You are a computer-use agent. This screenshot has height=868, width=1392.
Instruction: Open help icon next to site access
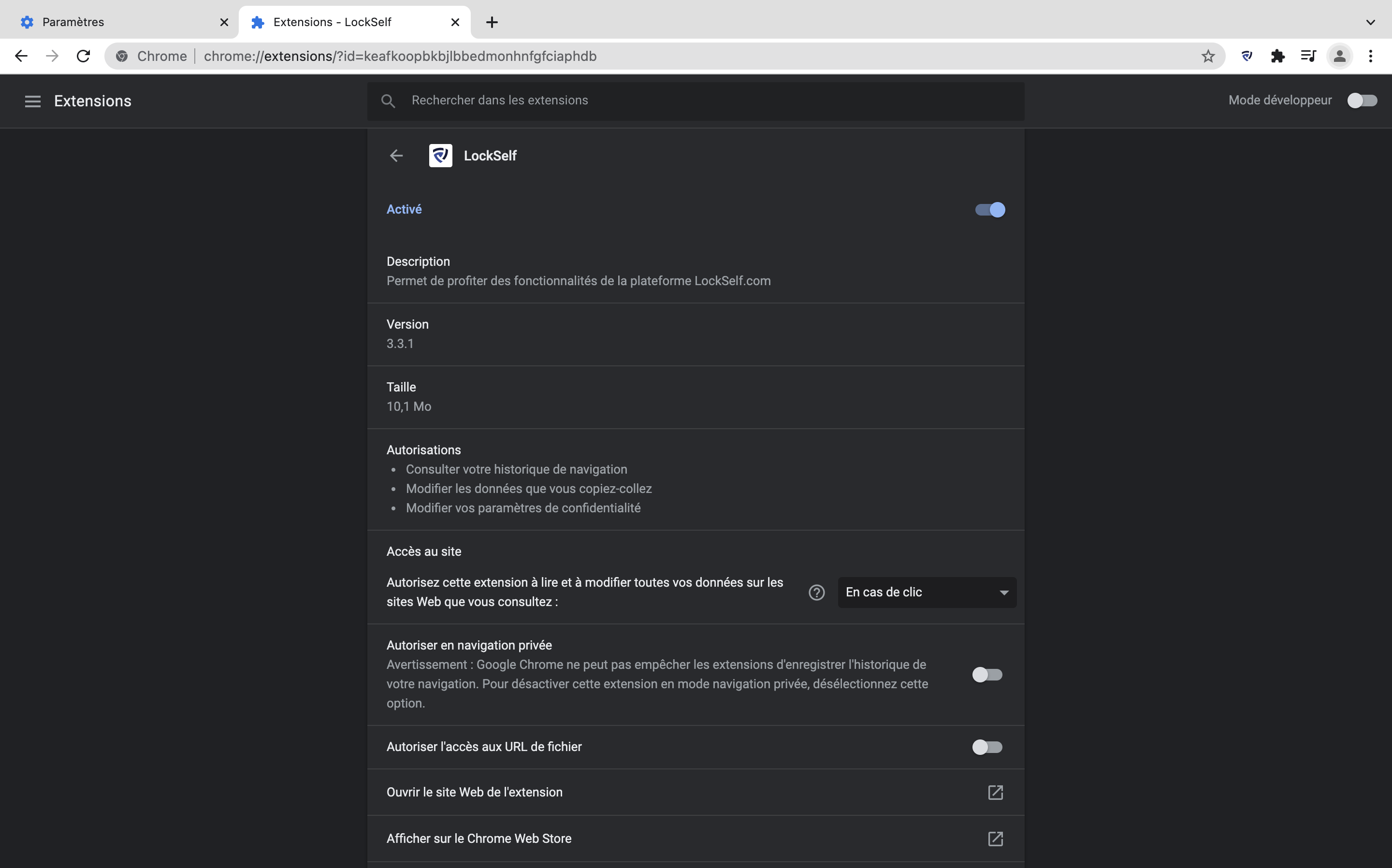click(x=816, y=593)
